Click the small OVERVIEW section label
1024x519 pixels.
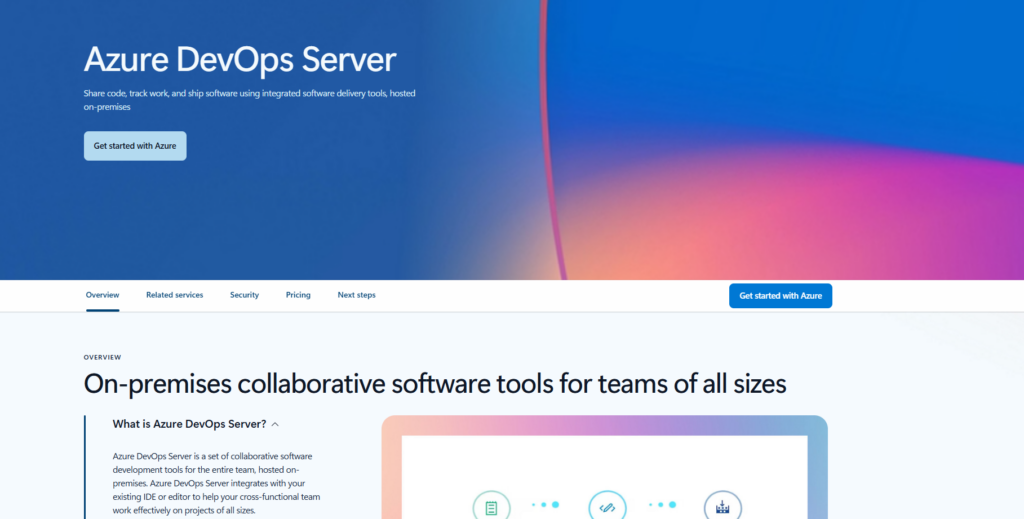102,357
